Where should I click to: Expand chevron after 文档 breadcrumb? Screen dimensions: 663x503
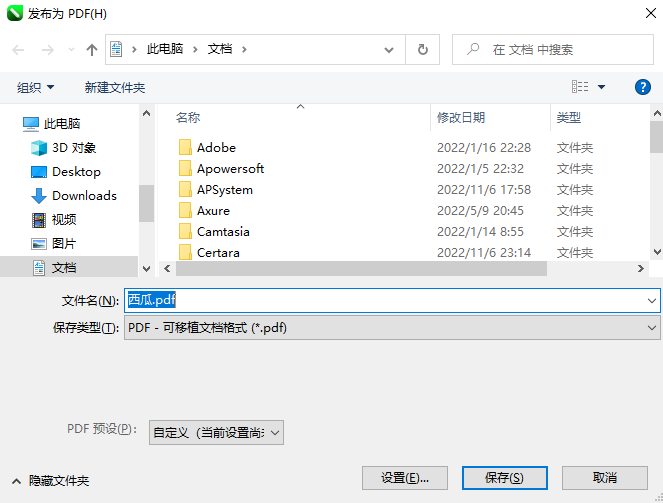click(244, 49)
